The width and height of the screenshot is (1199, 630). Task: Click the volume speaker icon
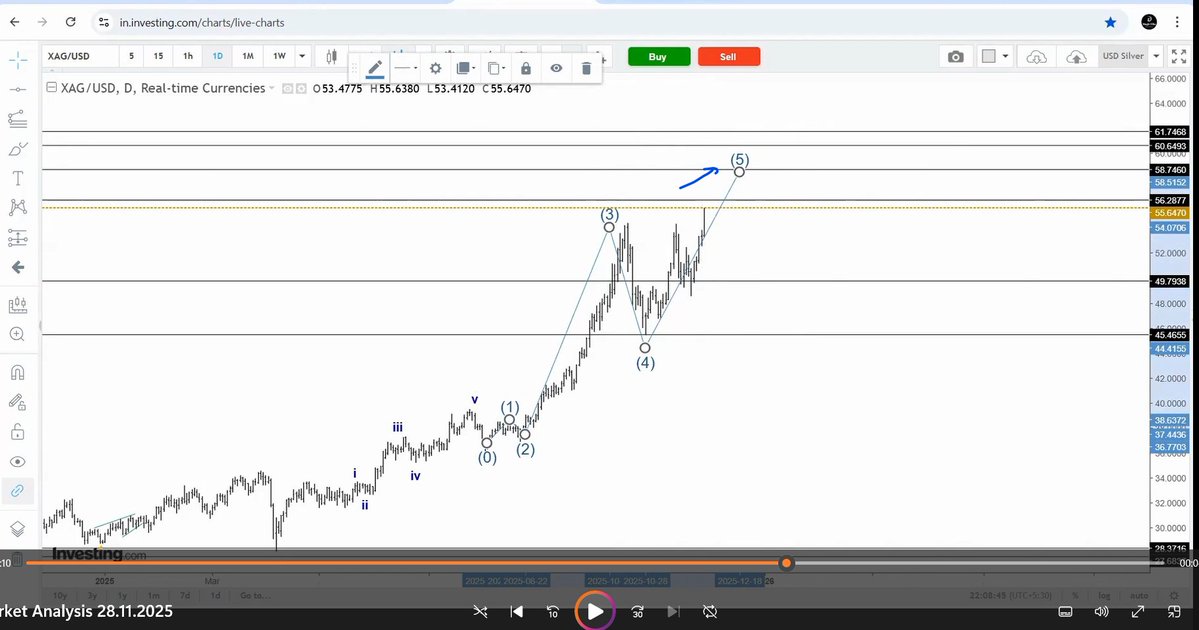coord(1101,611)
